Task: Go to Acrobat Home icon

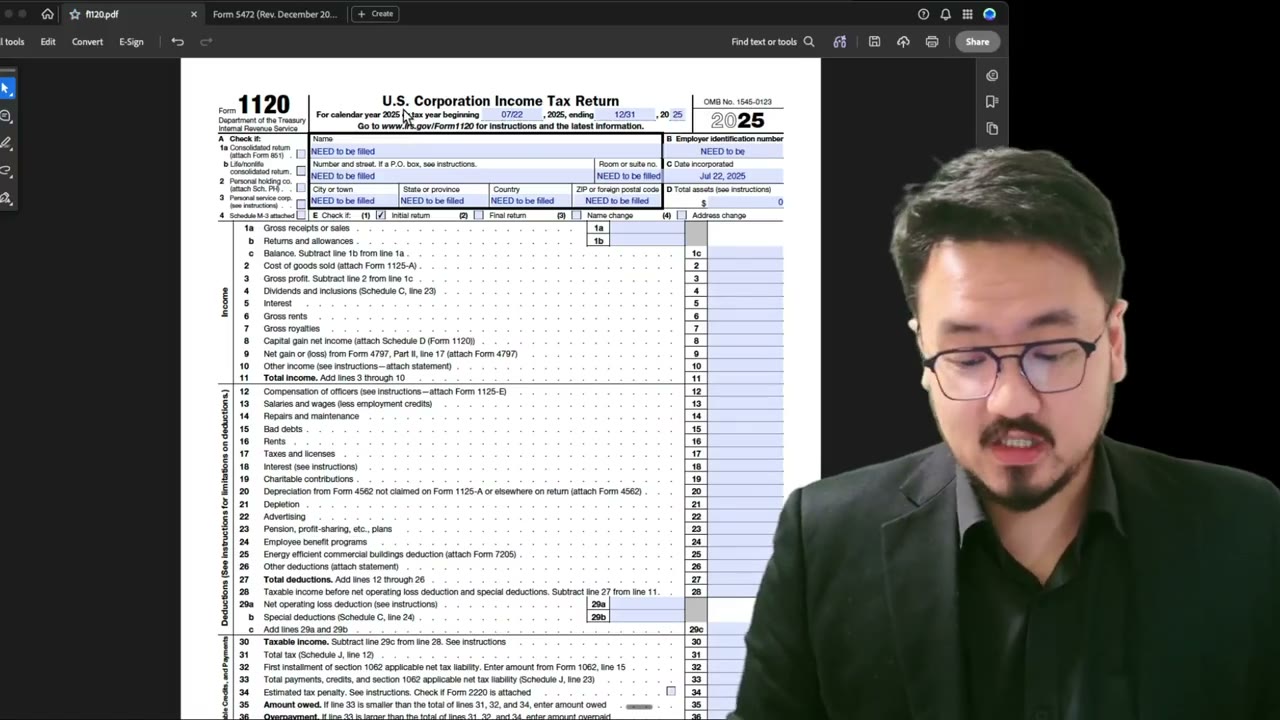Action: [47, 14]
